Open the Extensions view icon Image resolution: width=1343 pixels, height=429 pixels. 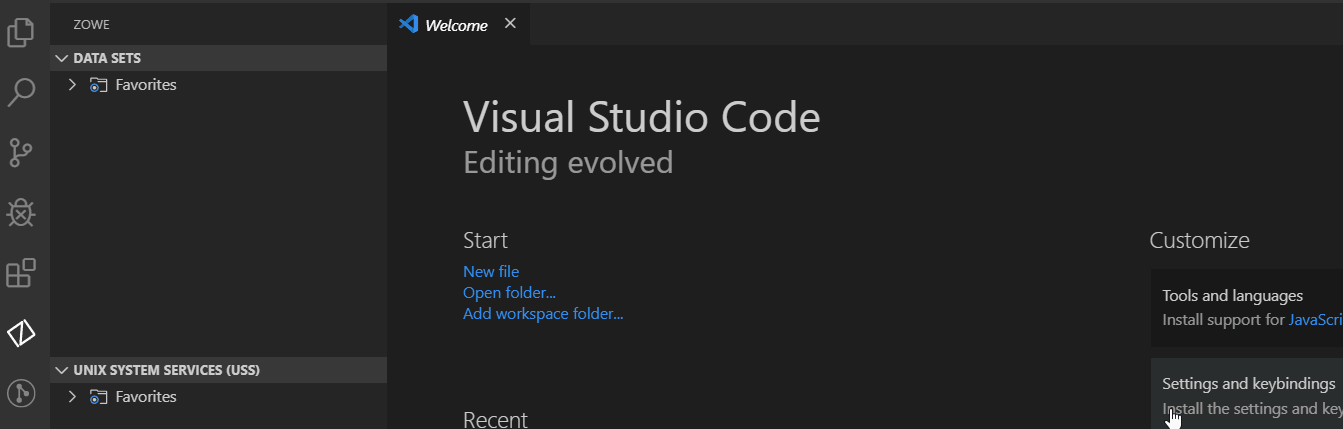(21, 273)
